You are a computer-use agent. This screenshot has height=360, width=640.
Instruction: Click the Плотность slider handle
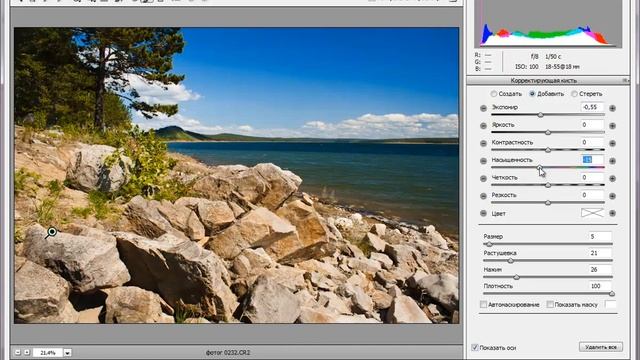[611, 293]
